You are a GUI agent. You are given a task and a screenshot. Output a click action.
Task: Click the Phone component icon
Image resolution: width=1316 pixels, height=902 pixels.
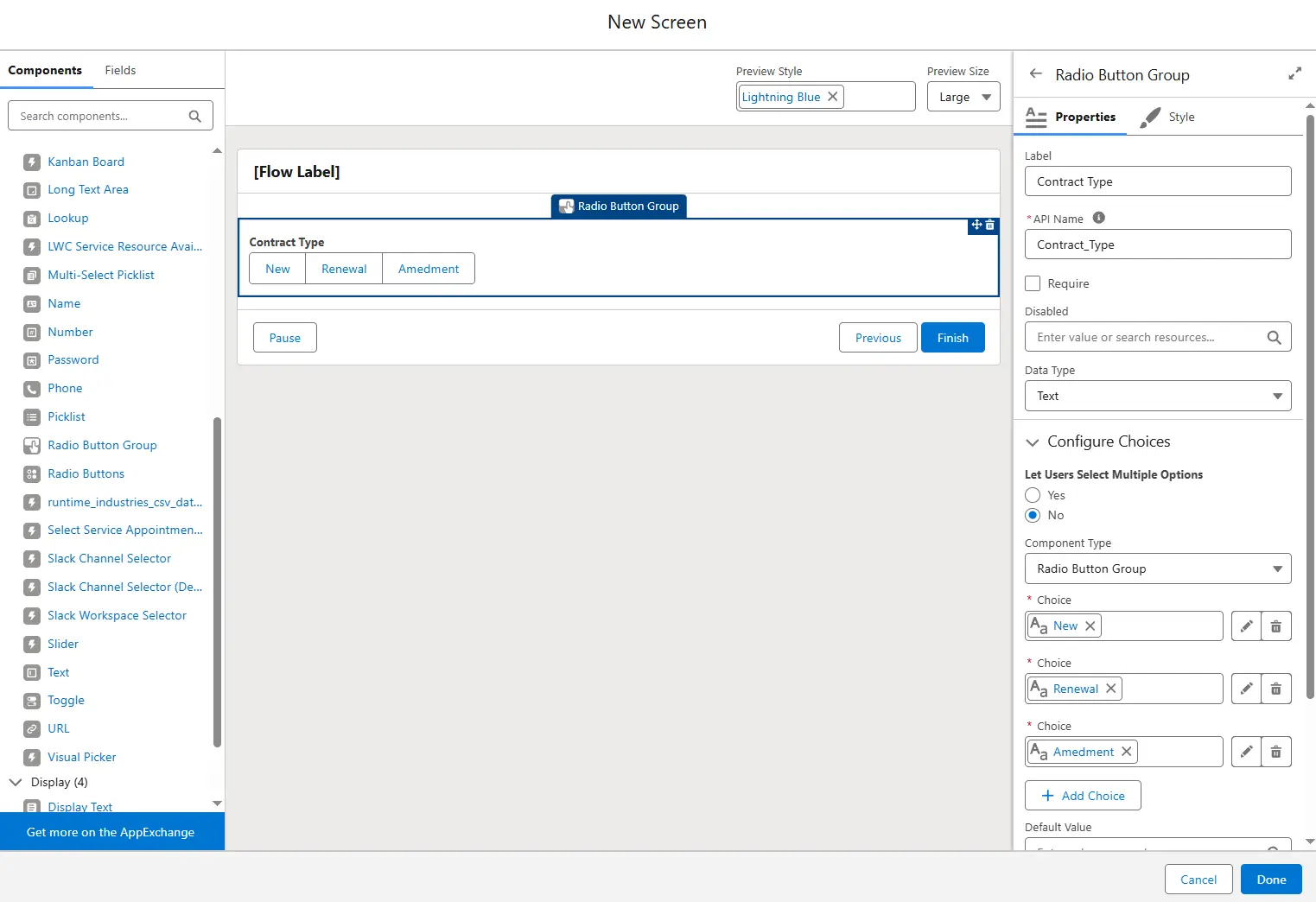coord(32,389)
